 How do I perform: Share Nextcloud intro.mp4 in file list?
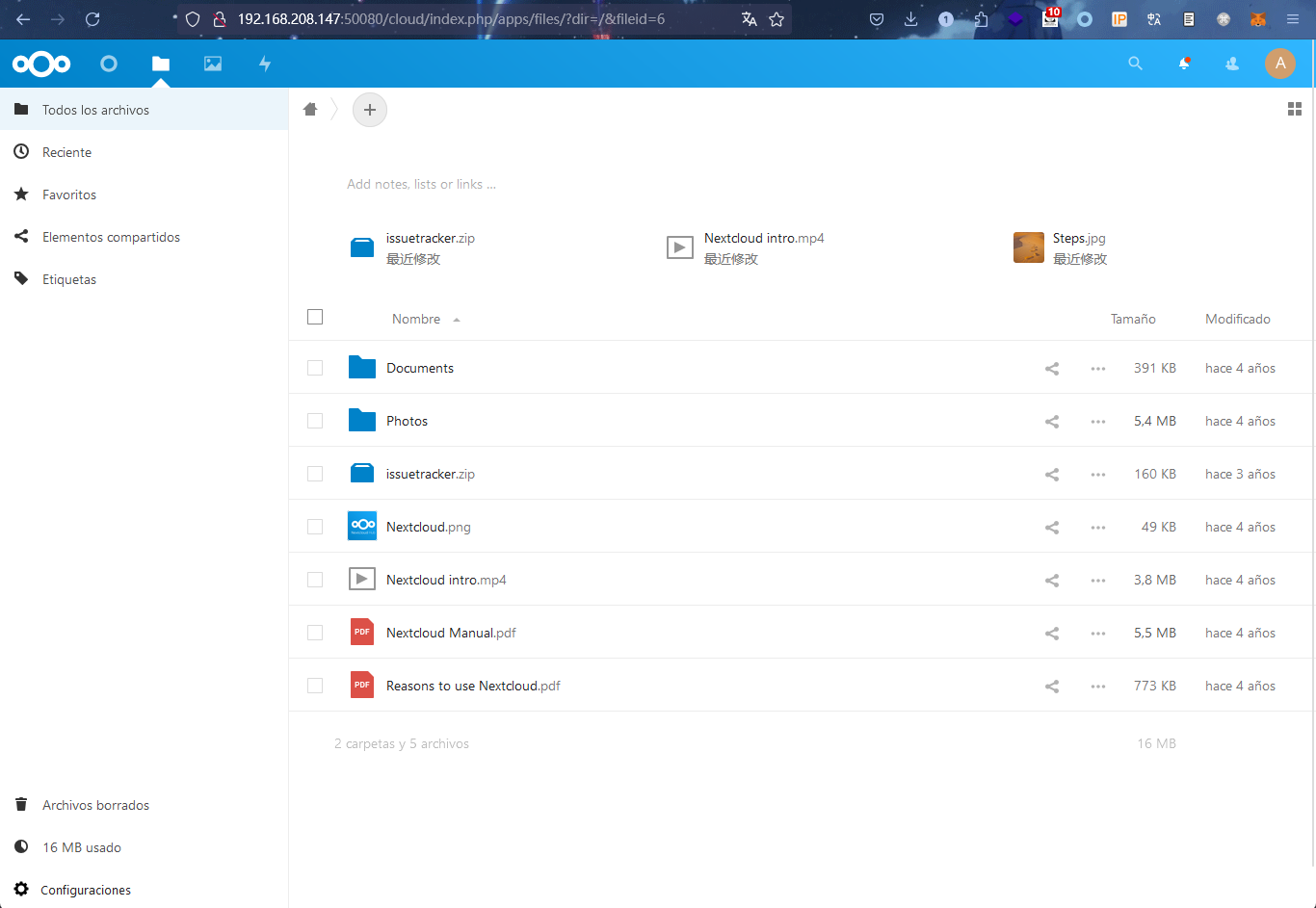point(1052,580)
